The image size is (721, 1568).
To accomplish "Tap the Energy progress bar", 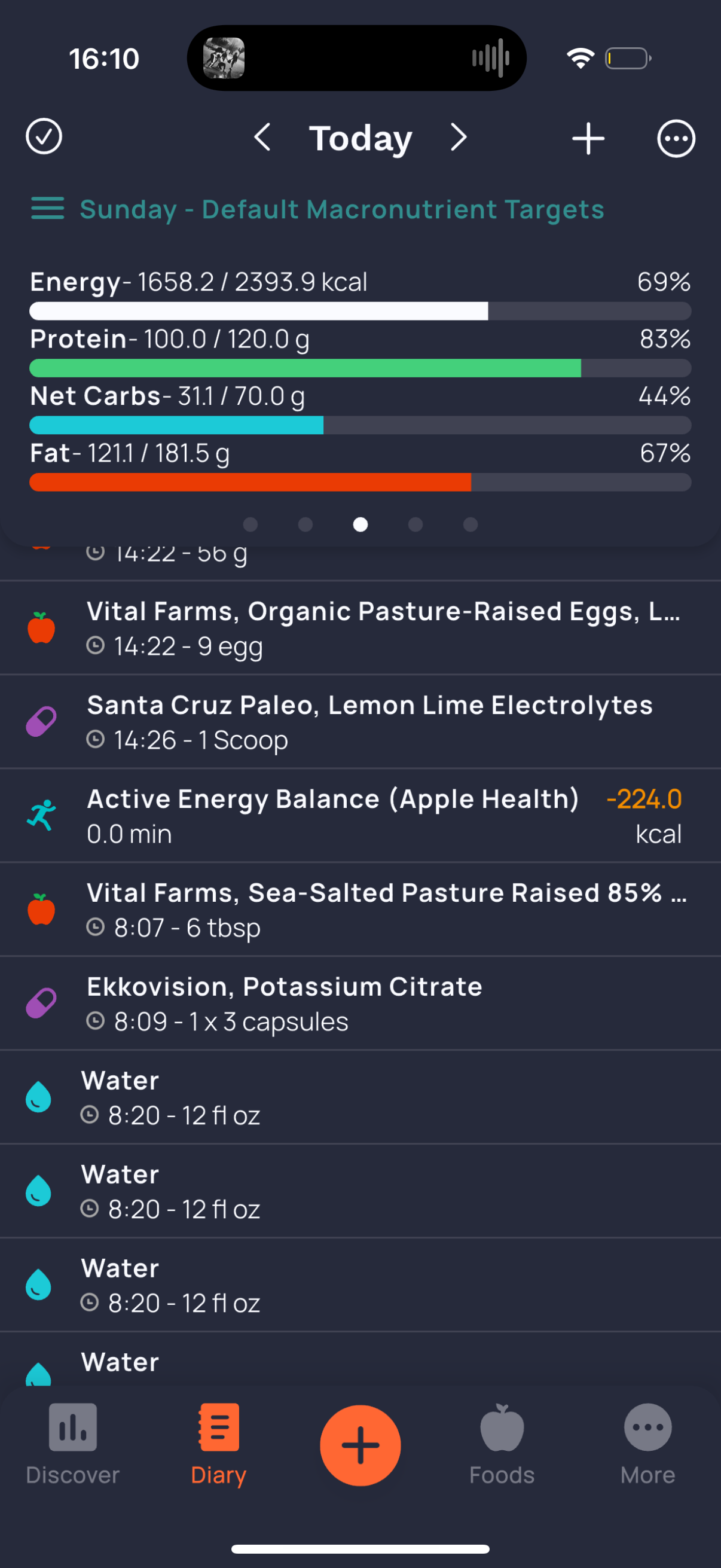I will (x=360, y=311).
